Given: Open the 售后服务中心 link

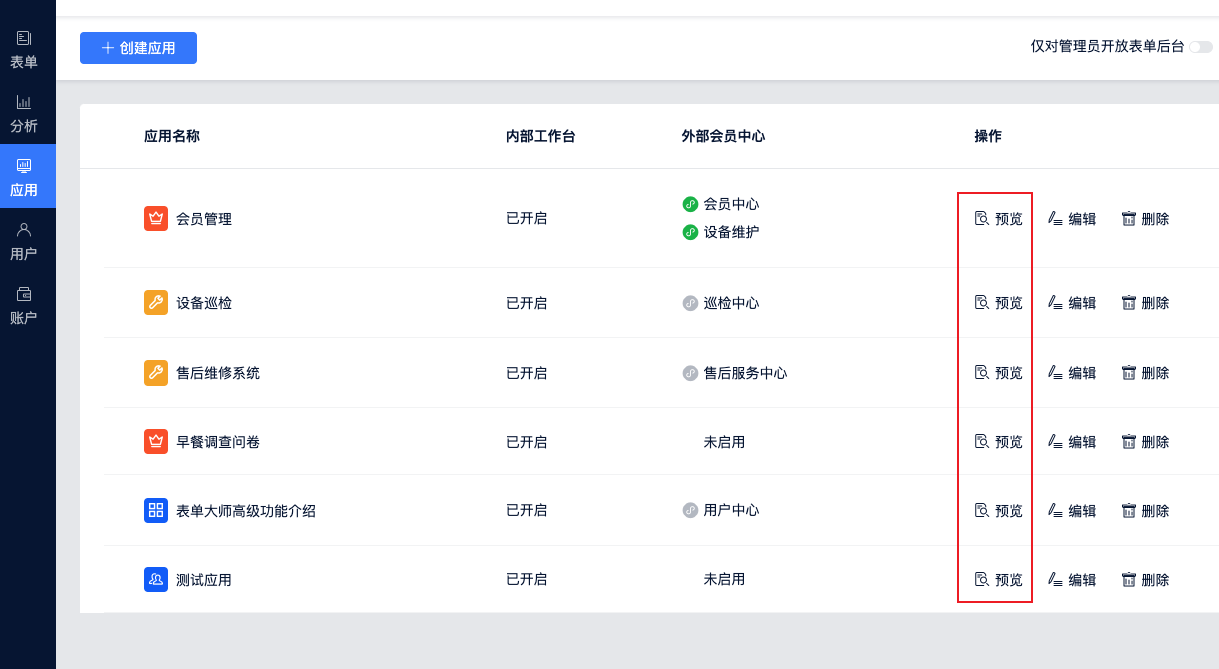Looking at the screenshot, I should tap(744, 373).
